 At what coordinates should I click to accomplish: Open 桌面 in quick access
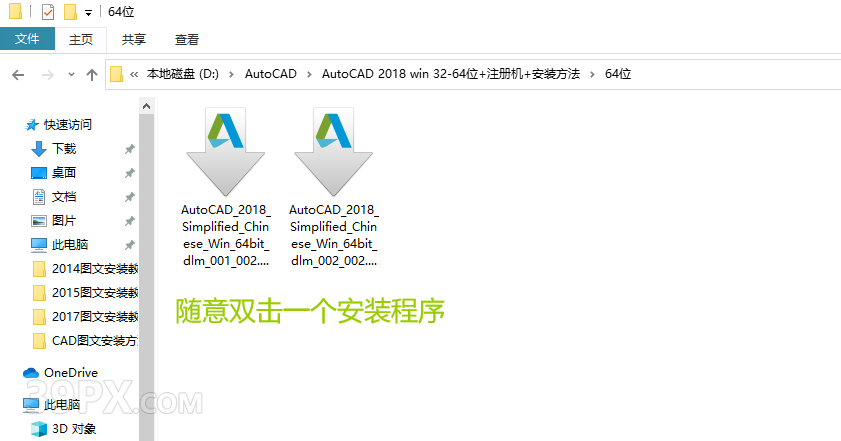(64, 173)
